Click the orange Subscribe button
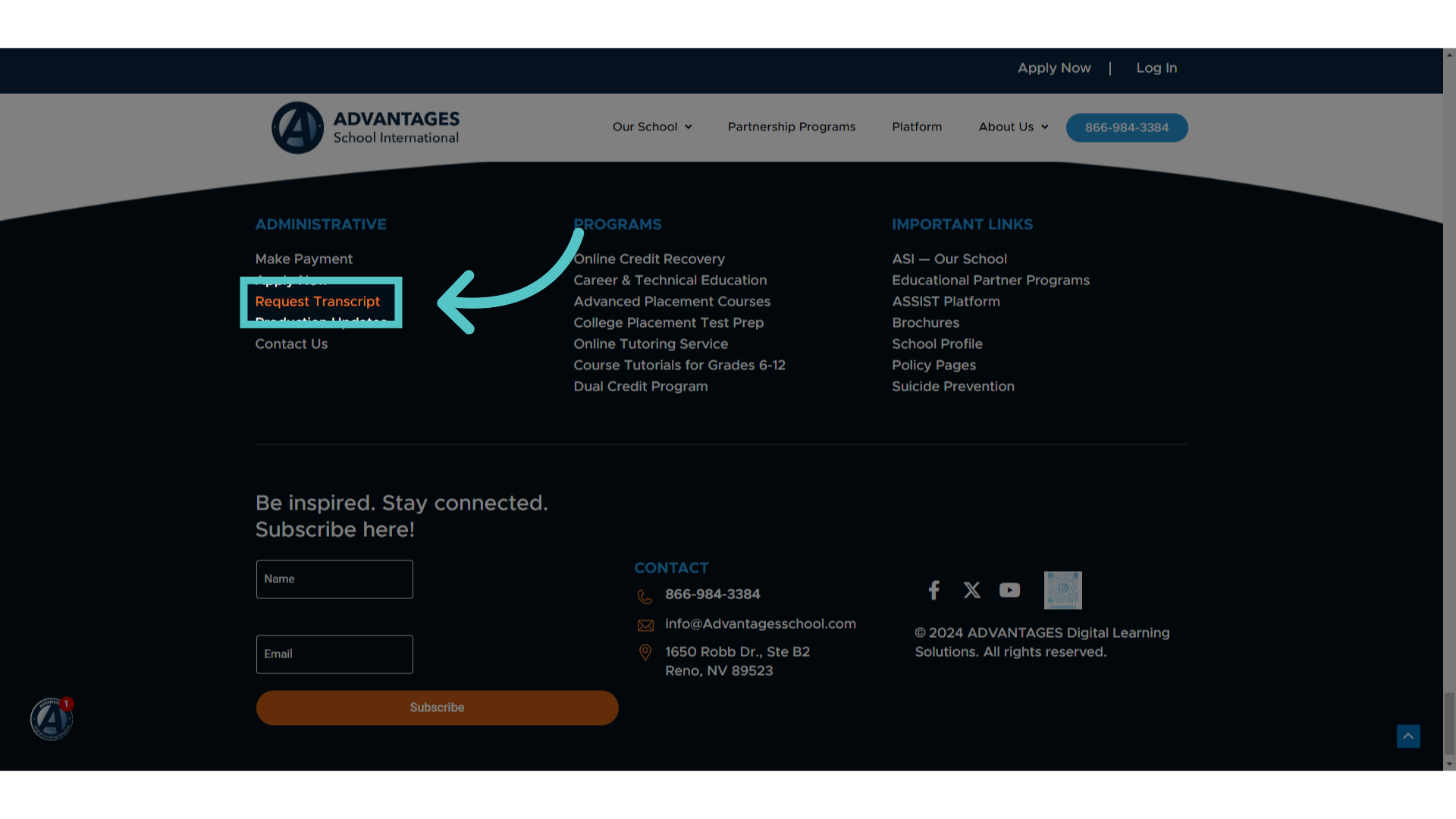 (x=437, y=708)
